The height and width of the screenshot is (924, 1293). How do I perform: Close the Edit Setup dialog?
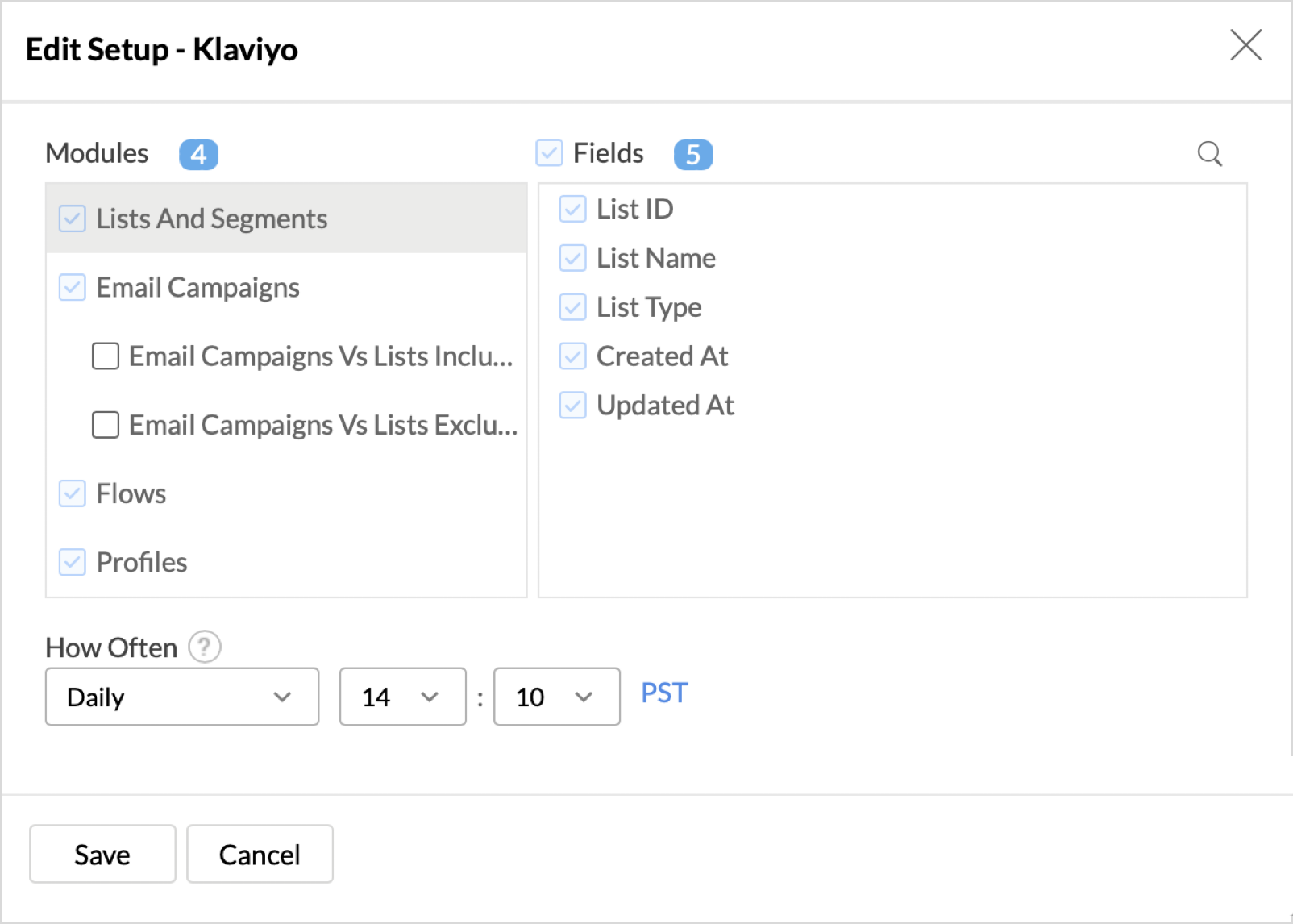(x=1245, y=45)
